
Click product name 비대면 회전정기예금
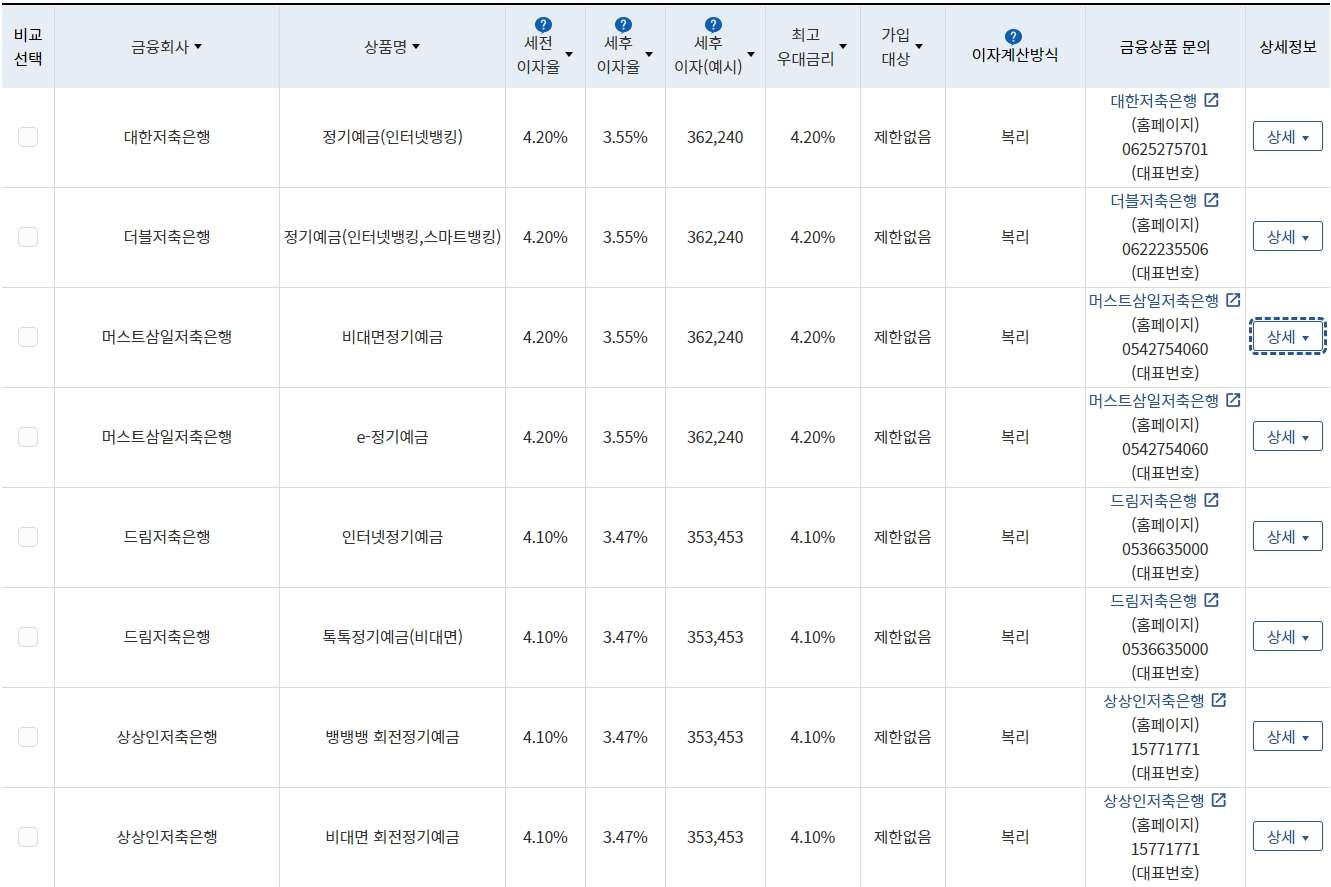point(392,837)
